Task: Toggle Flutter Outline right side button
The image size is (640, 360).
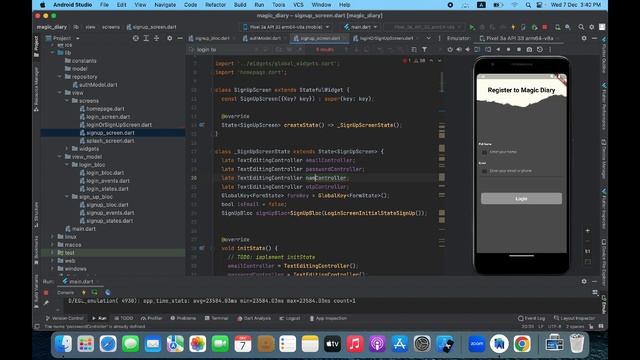Action: coord(604,55)
